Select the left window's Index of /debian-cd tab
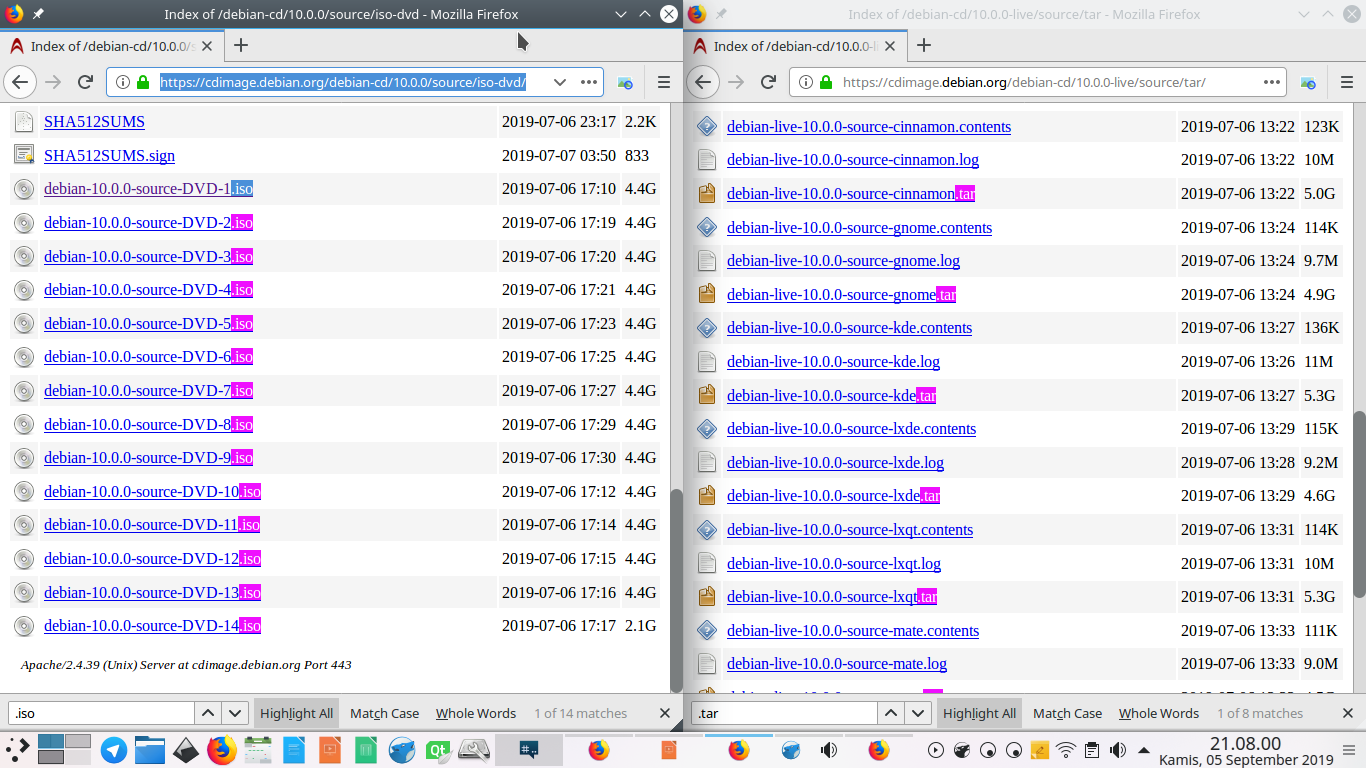Viewport: 1366px width, 768px height. click(x=112, y=46)
